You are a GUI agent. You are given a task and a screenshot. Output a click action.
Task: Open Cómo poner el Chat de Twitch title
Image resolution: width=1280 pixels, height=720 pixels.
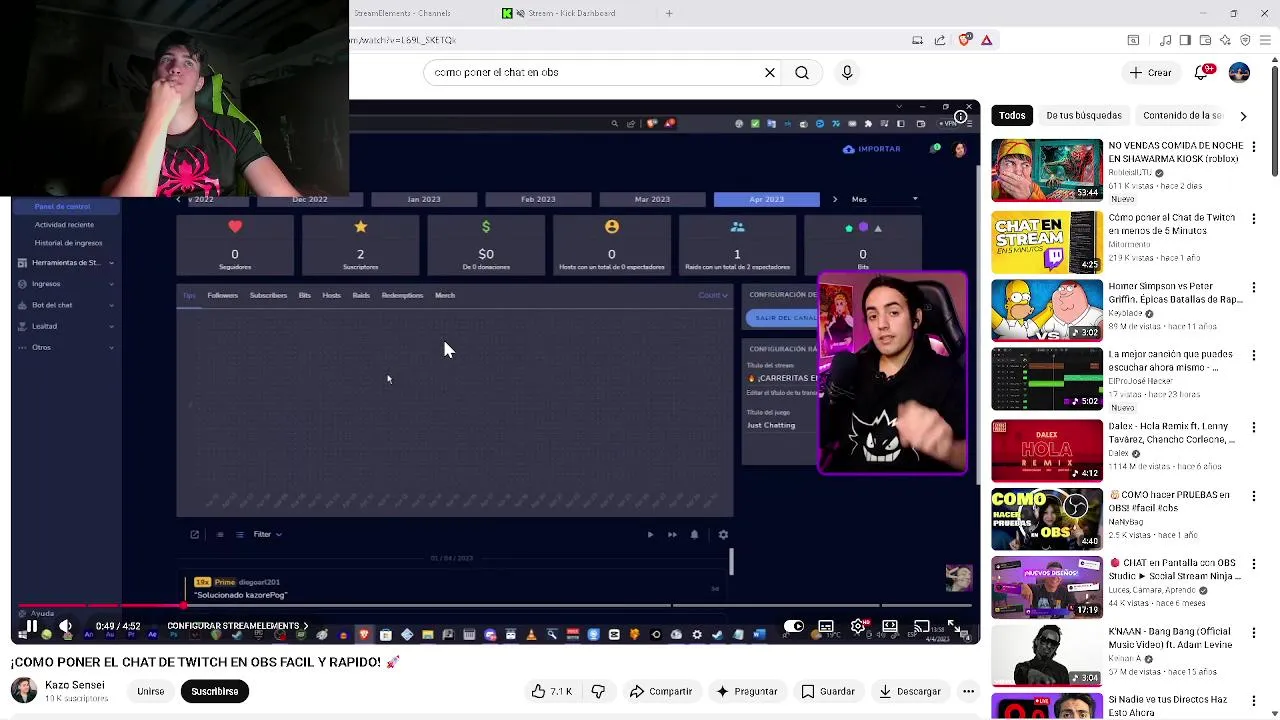[1171, 224]
